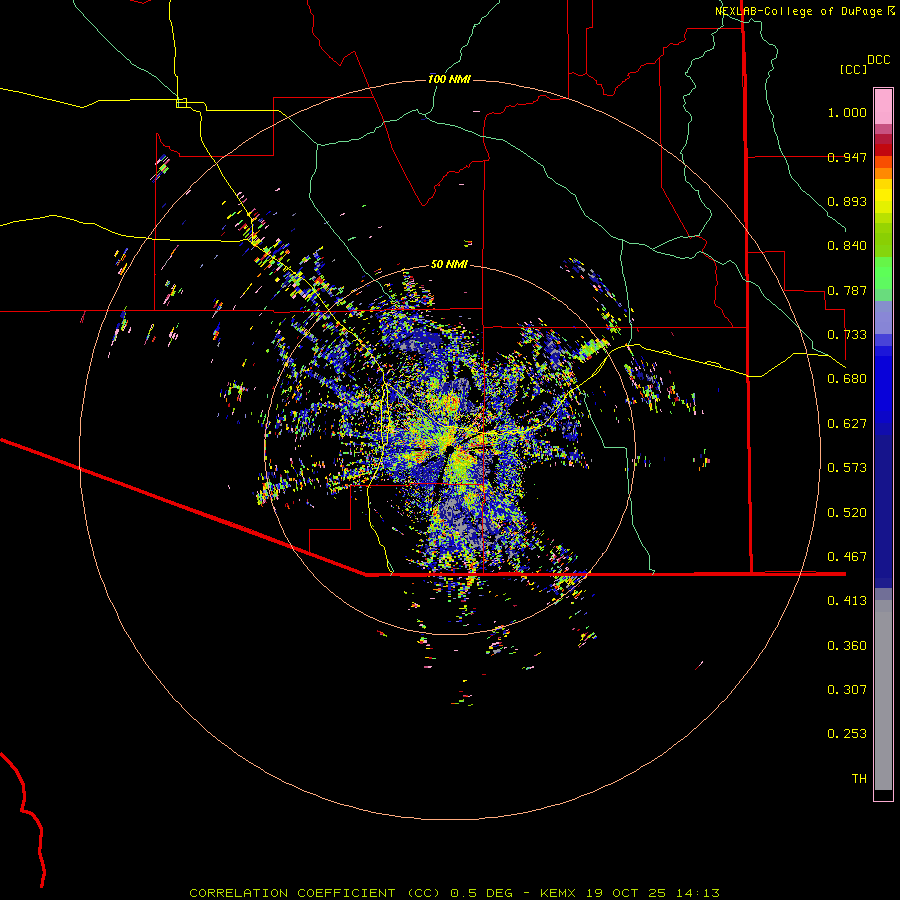
Task: Click the 0.253 scale value
Action: point(847,734)
